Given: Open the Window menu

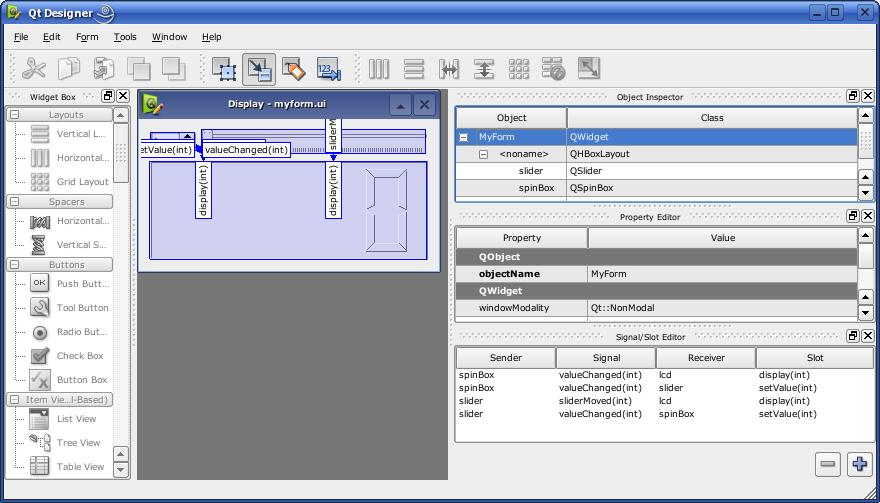Looking at the screenshot, I should point(169,37).
